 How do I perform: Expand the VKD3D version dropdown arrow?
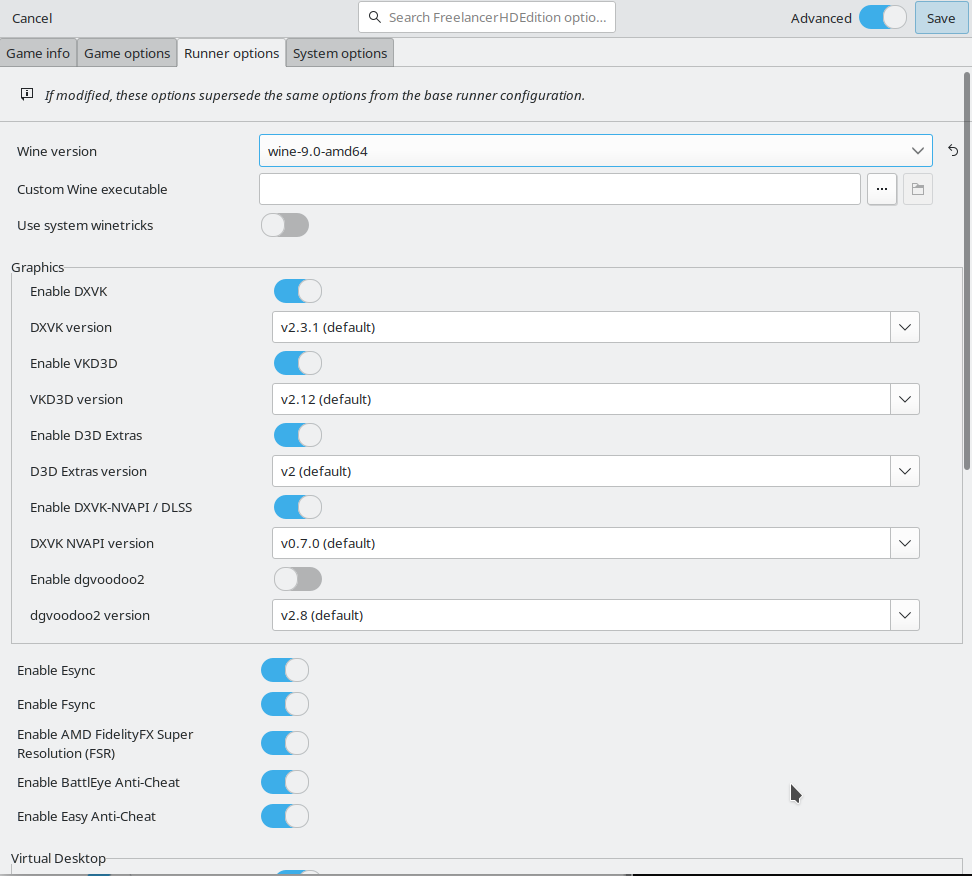[x=904, y=399]
